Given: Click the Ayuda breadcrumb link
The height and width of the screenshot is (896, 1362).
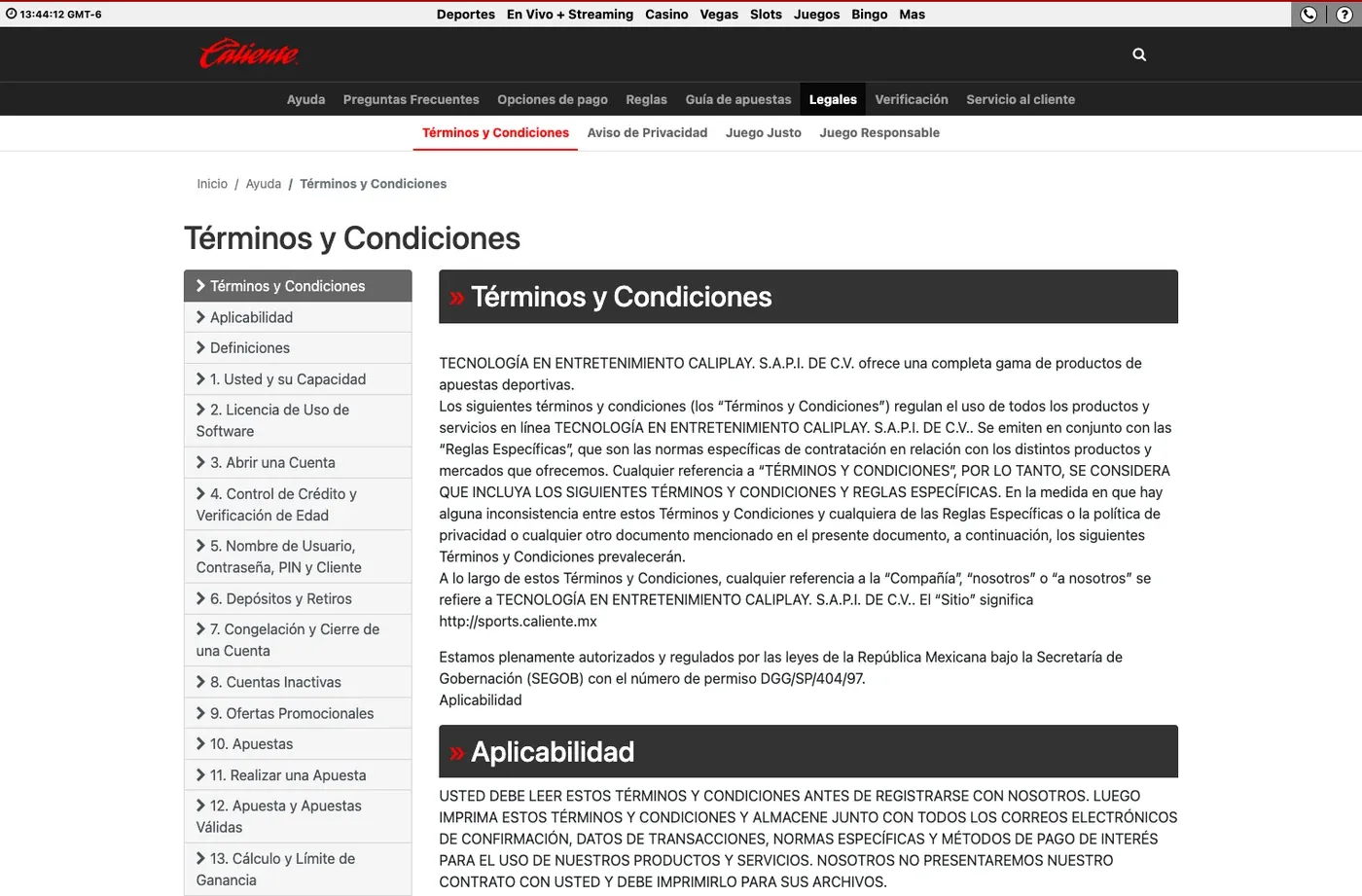Looking at the screenshot, I should pos(264,184).
